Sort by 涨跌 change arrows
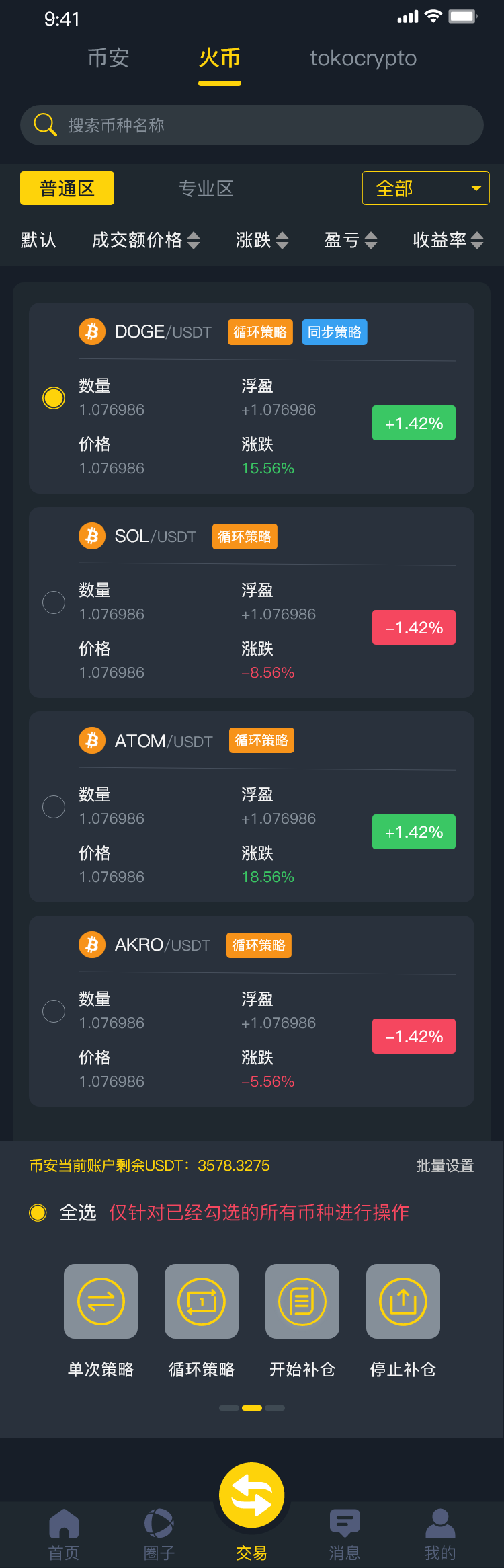The width and height of the screenshot is (504, 1568). point(282,240)
